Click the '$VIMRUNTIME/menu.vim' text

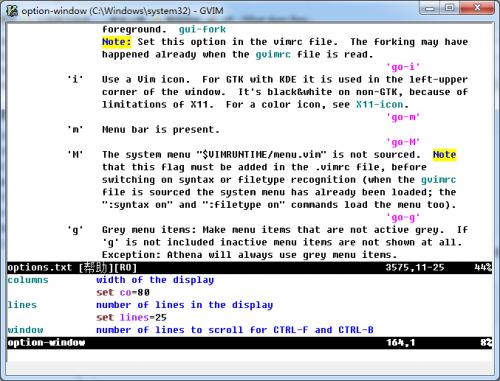point(261,155)
